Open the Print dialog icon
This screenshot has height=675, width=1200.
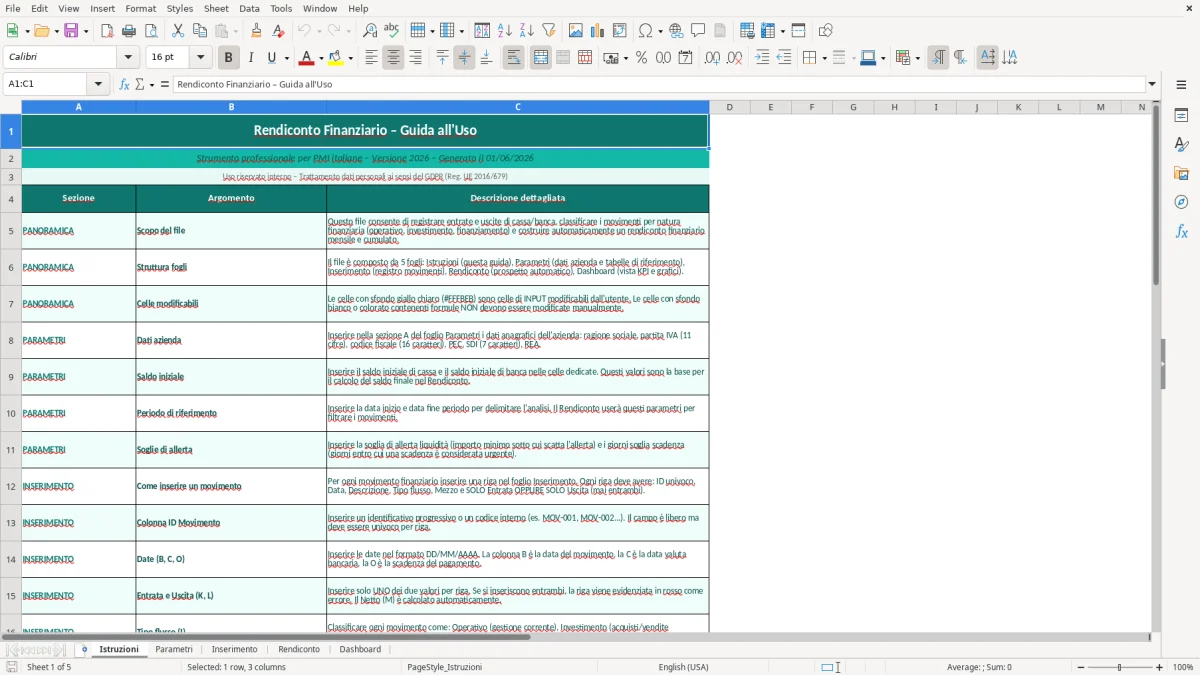point(128,31)
